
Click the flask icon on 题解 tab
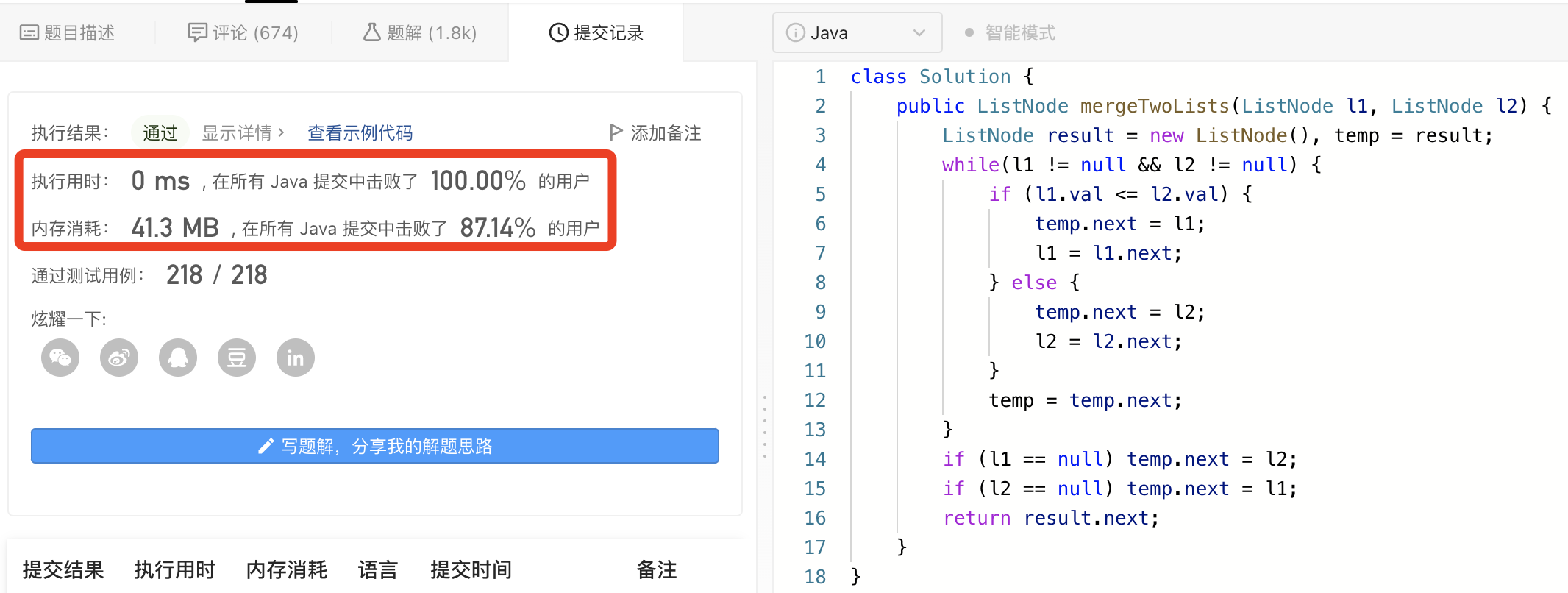pos(371,32)
